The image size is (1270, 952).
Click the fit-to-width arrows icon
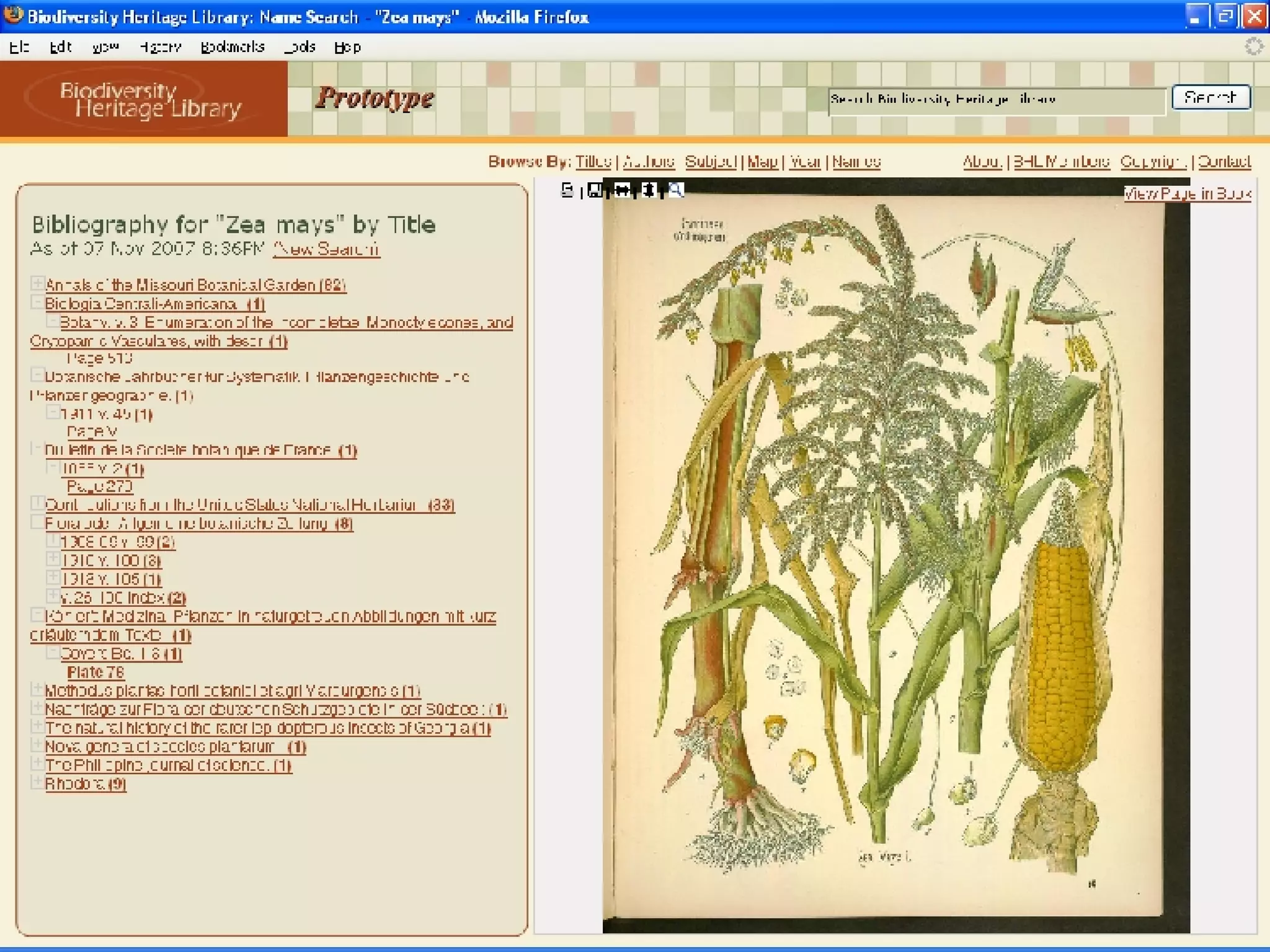click(622, 190)
